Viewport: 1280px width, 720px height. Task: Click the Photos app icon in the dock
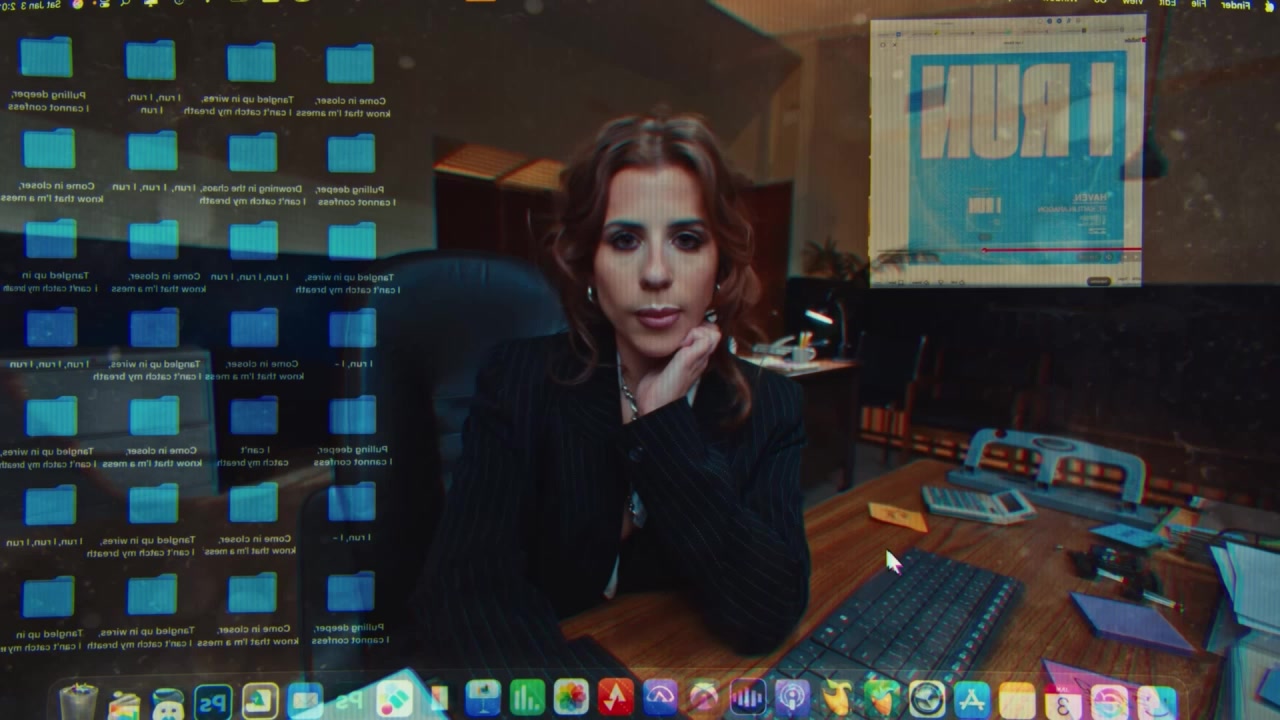571,698
